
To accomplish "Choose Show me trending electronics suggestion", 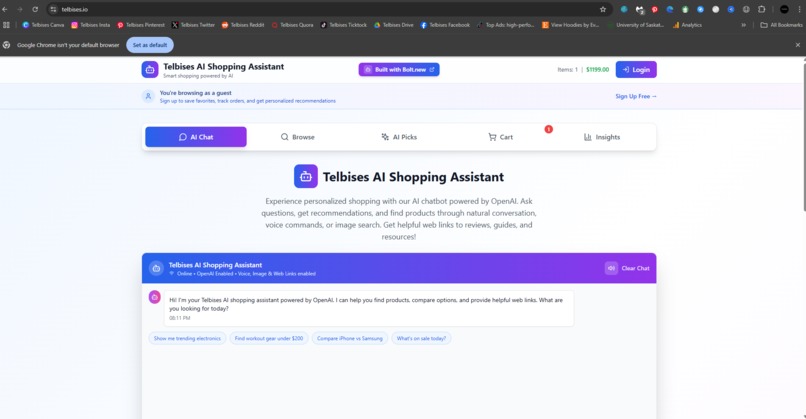I will [x=187, y=338].
